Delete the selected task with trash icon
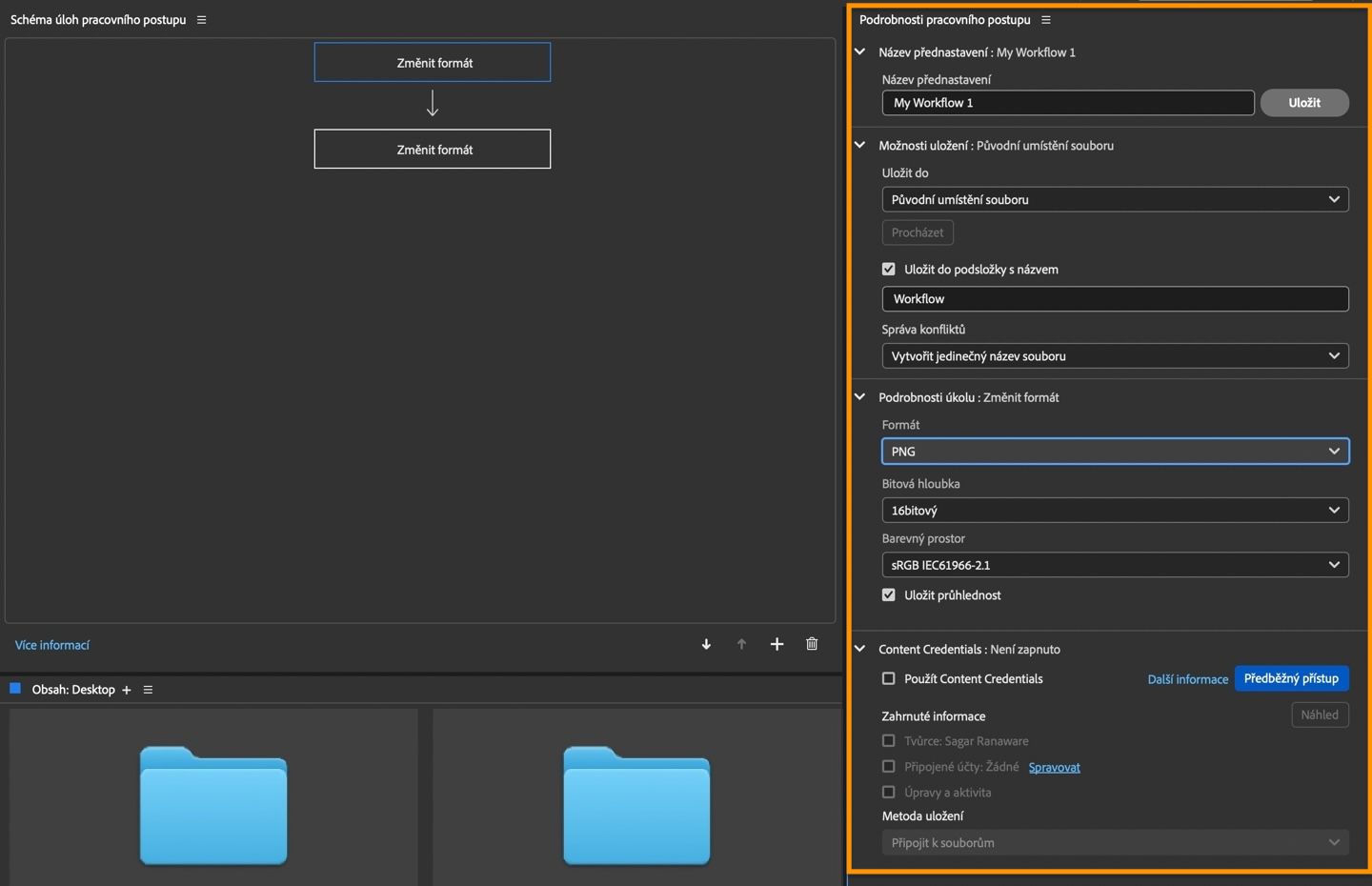1372x886 pixels. 812,644
